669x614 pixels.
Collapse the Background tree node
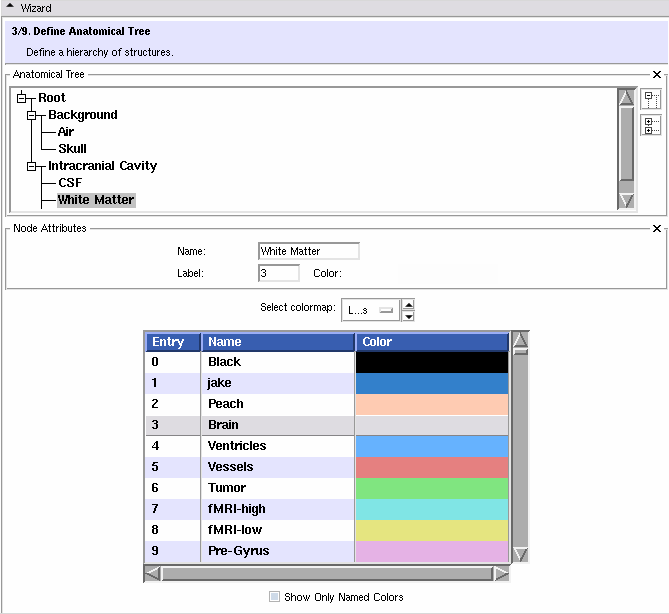tap(33, 115)
